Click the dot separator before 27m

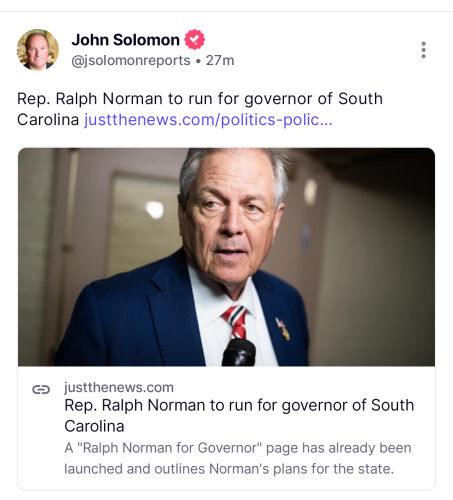coord(198,61)
